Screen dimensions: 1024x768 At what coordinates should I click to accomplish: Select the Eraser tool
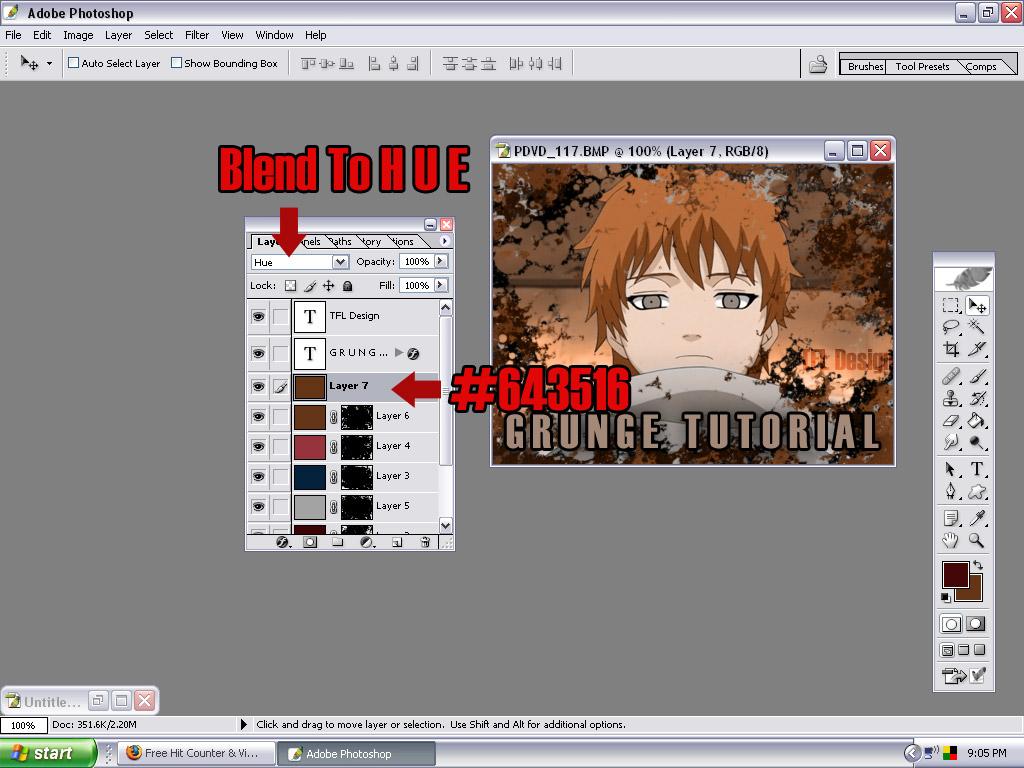(951, 421)
